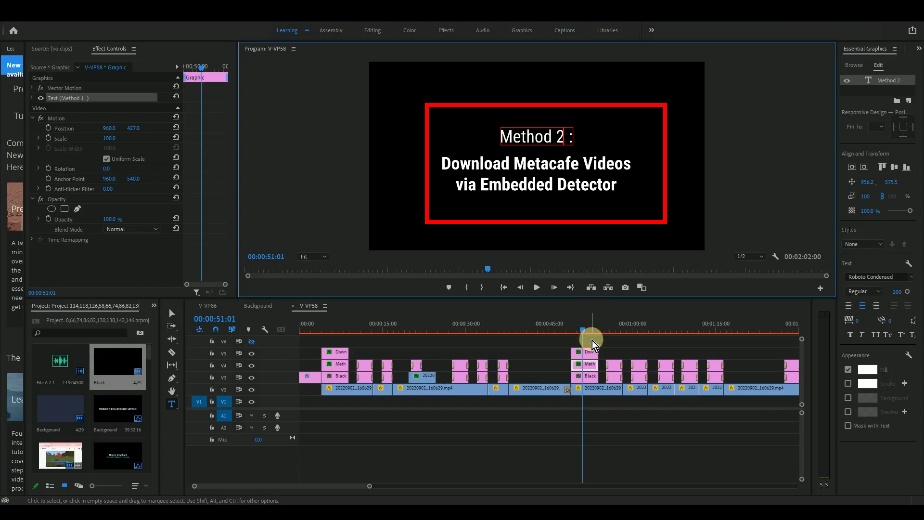Select the Hand tool
The height and width of the screenshot is (520, 924).
(171, 391)
